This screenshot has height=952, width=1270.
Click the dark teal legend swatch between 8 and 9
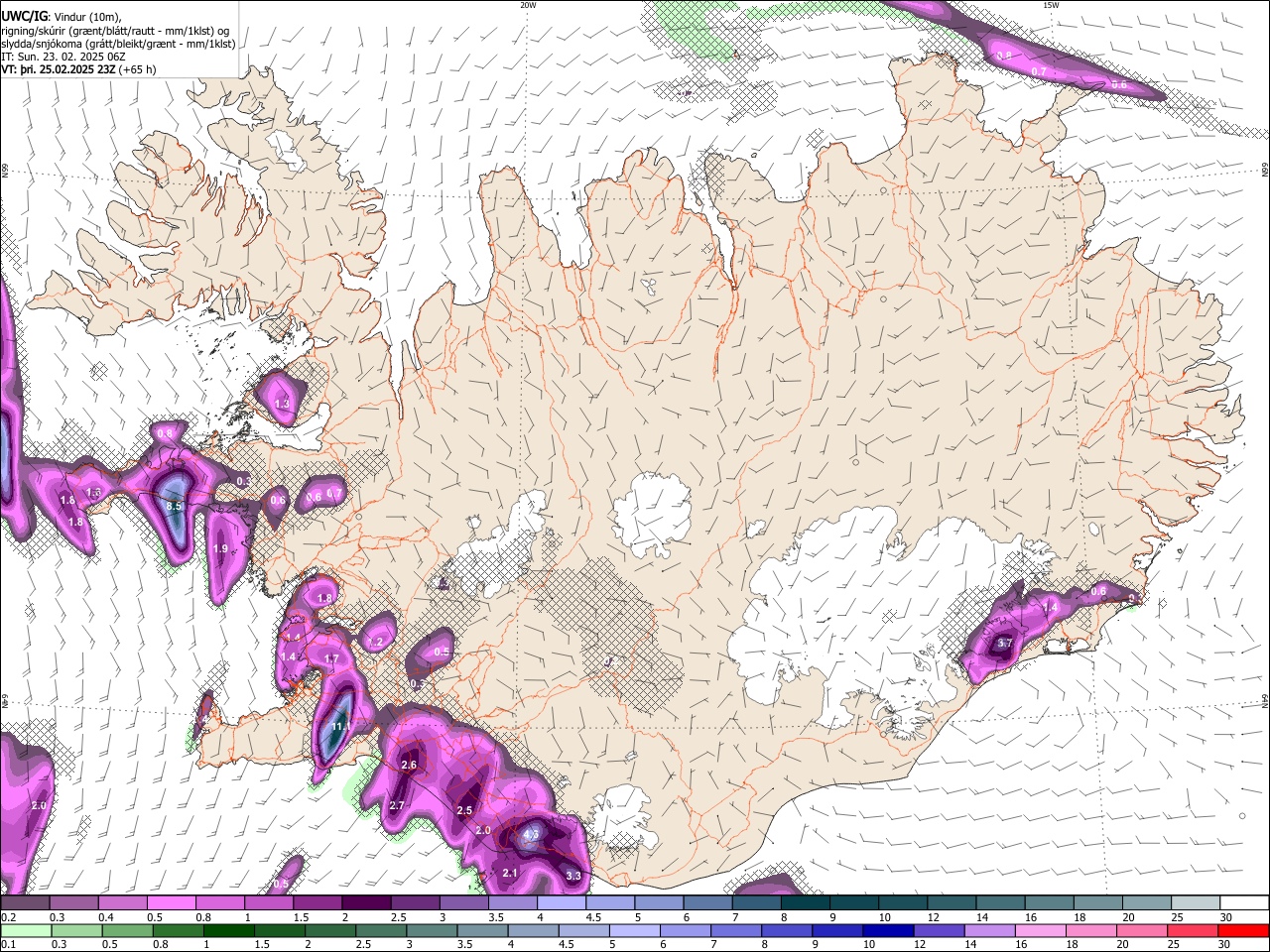tap(805, 903)
